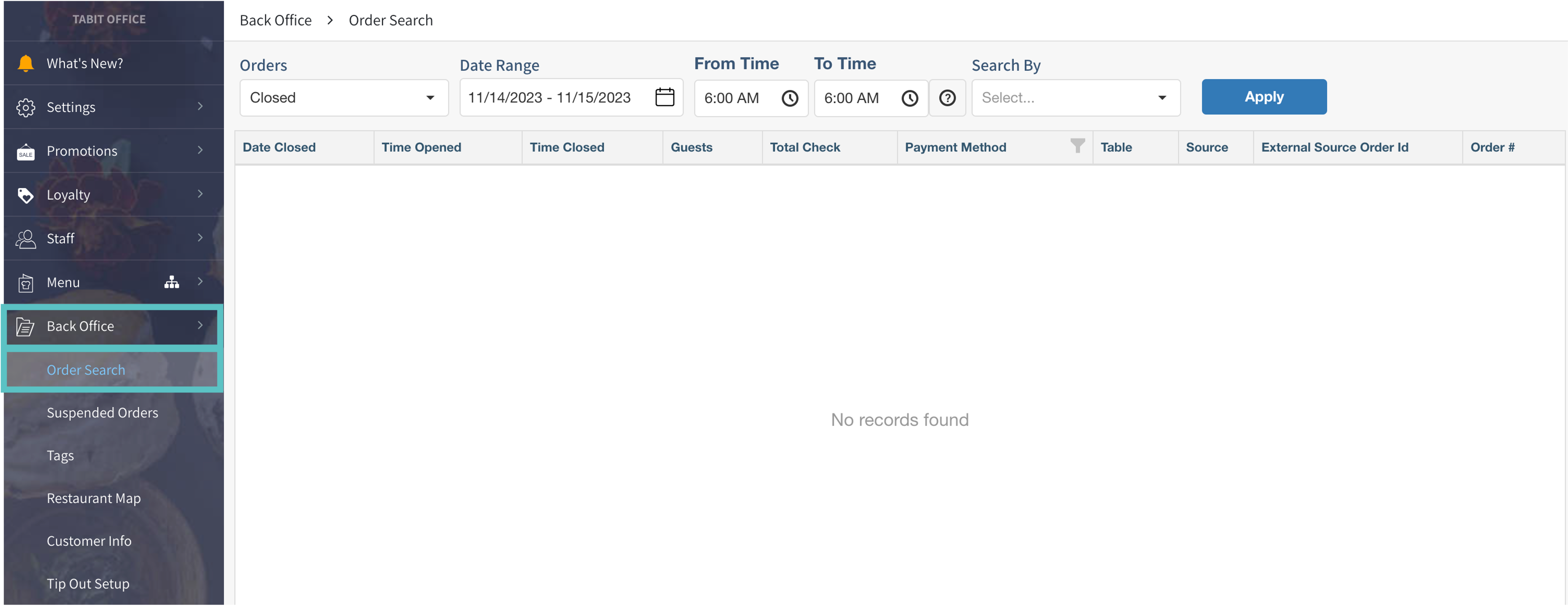Image resolution: width=1568 pixels, height=606 pixels.
Task: Open Suspended Orders in sidebar
Action: [x=102, y=413]
